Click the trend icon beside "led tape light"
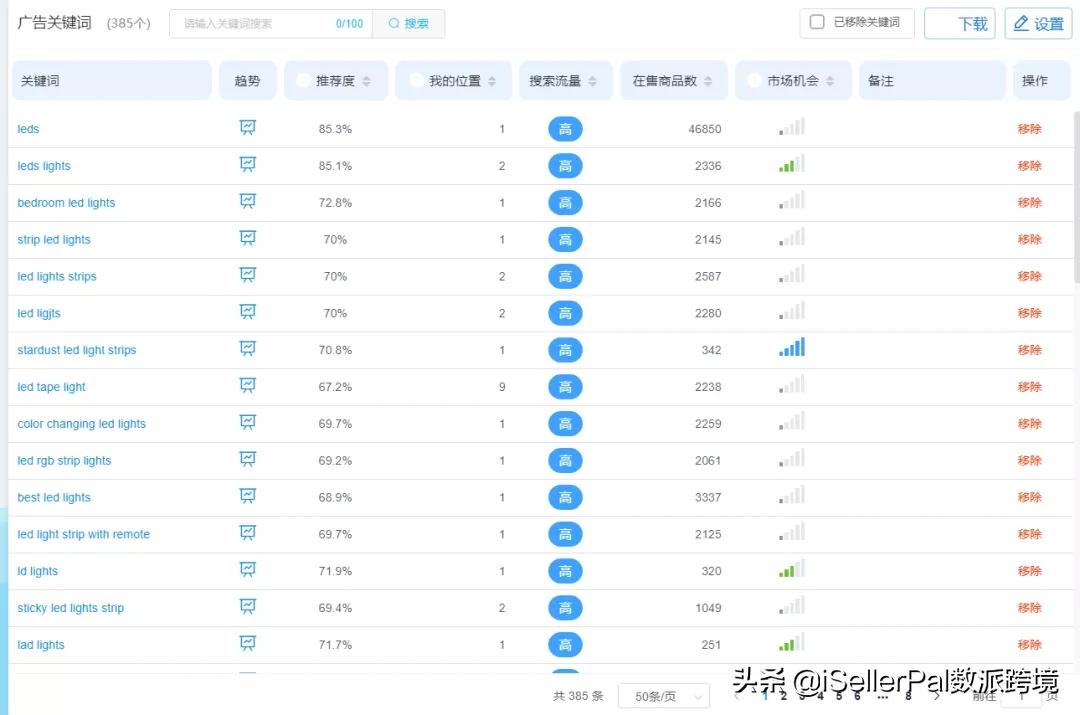The width and height of the screenshot is (1080, 715). tap(247, 386)
